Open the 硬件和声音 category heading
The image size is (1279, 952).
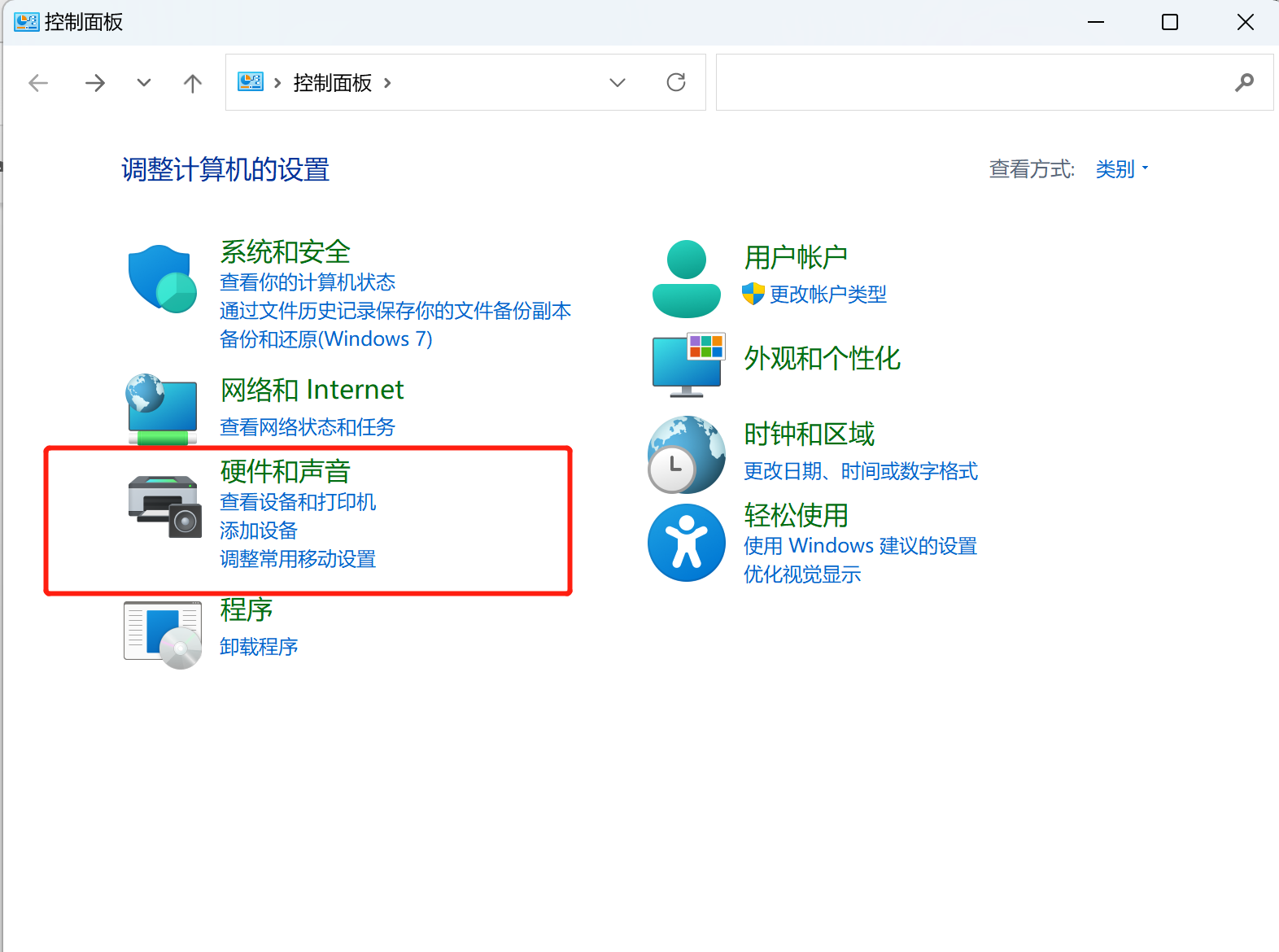(286, 471)
